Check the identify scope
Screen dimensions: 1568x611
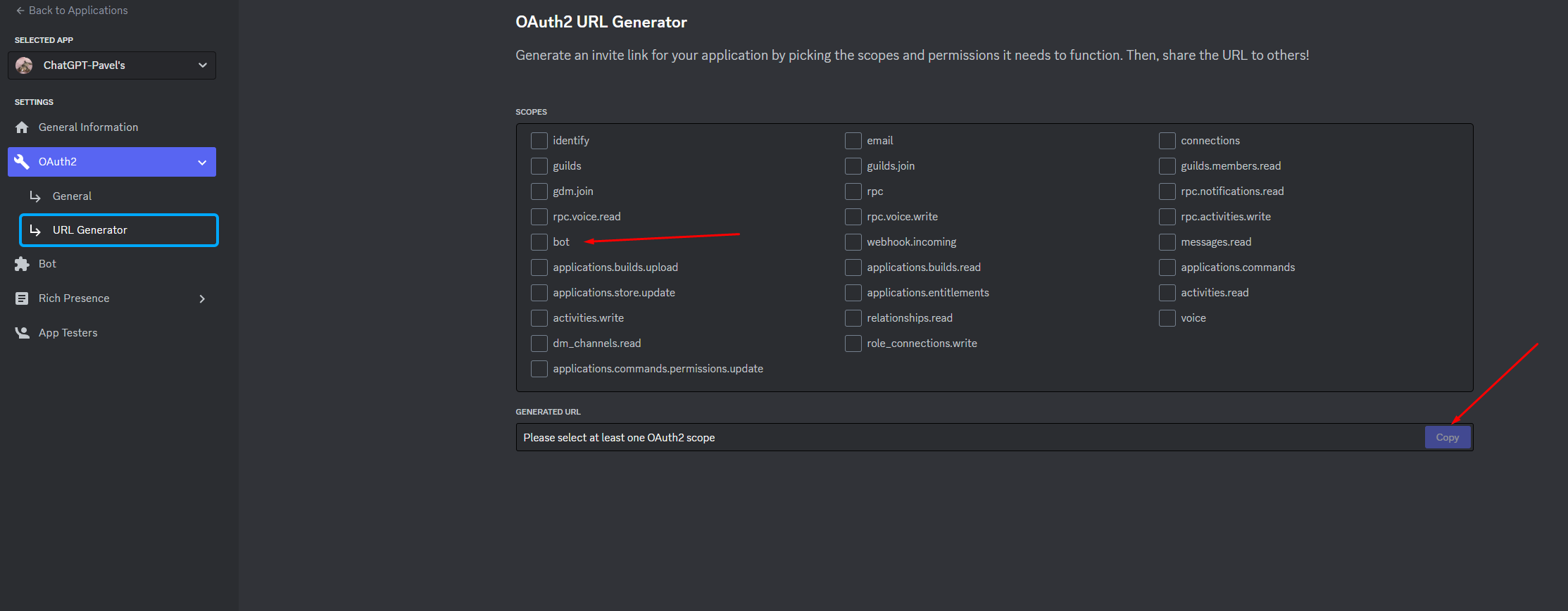click(539, 140)
